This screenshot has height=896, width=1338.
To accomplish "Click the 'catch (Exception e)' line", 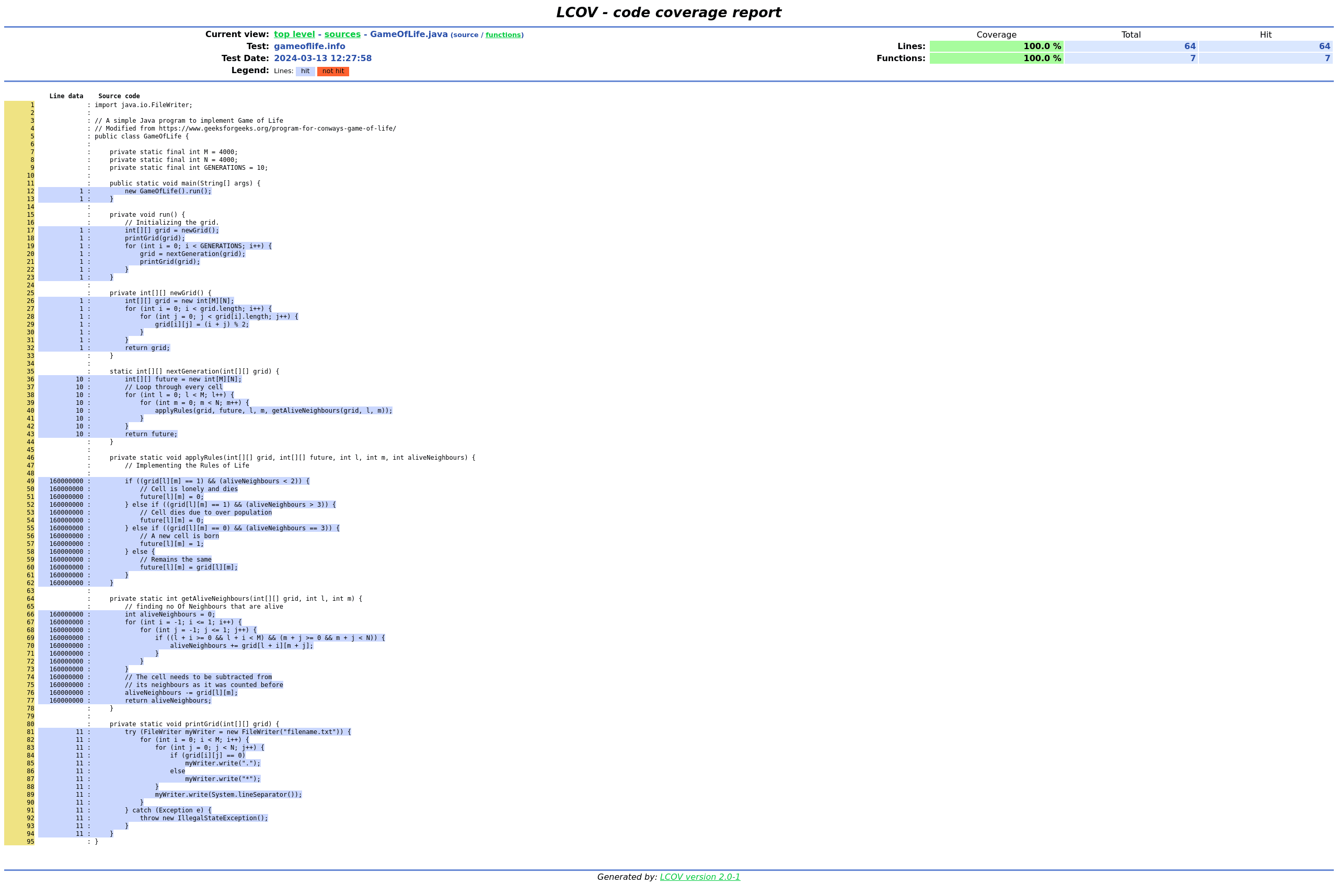I will tap(168, 810).
